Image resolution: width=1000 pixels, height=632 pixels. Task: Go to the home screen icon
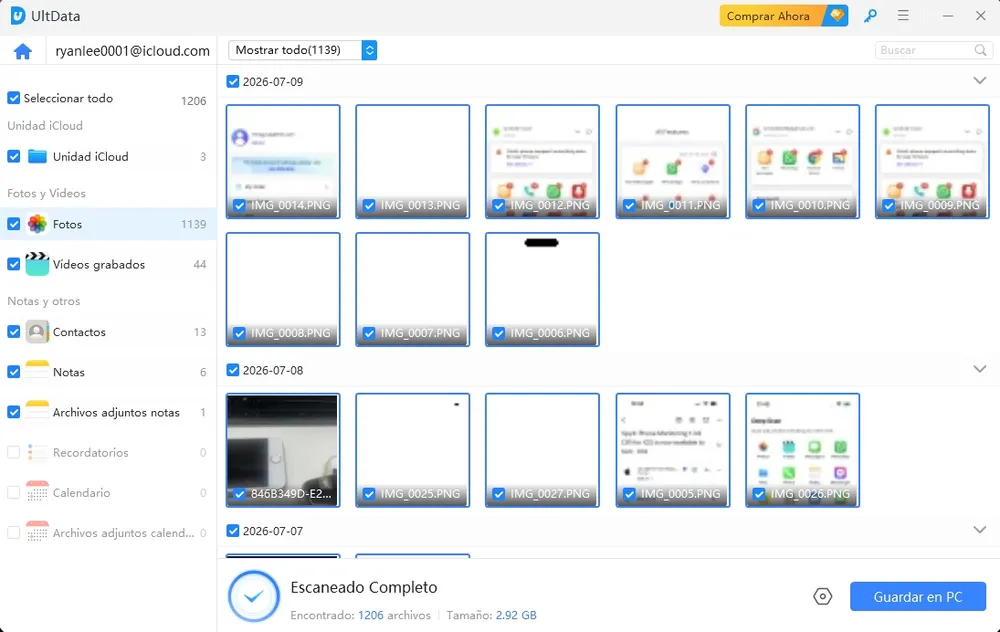coord(22,51)
